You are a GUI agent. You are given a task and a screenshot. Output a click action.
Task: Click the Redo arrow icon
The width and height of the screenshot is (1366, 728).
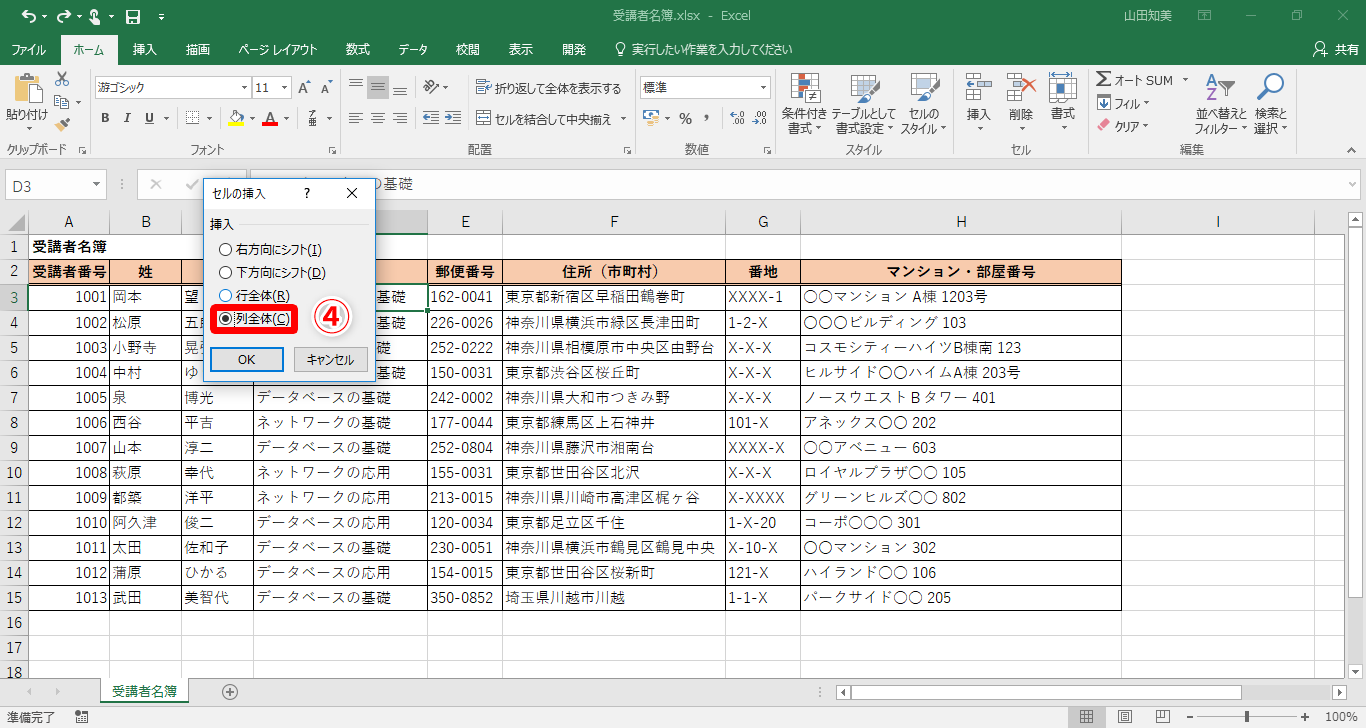click(62, 17)
